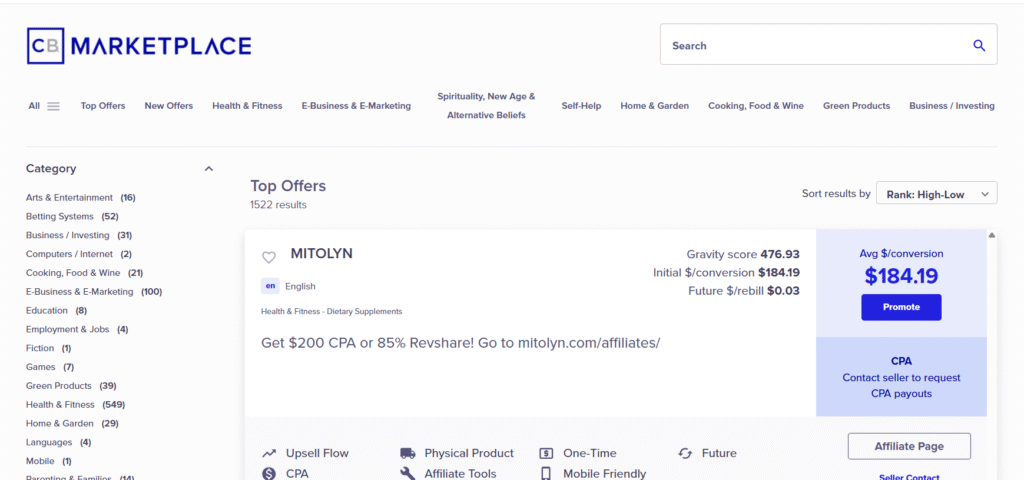The height and width of the screenshot is (480, 1024).
Task: Open the Rank: High-Low sort dropdown
Action: (x=936, y=193)
